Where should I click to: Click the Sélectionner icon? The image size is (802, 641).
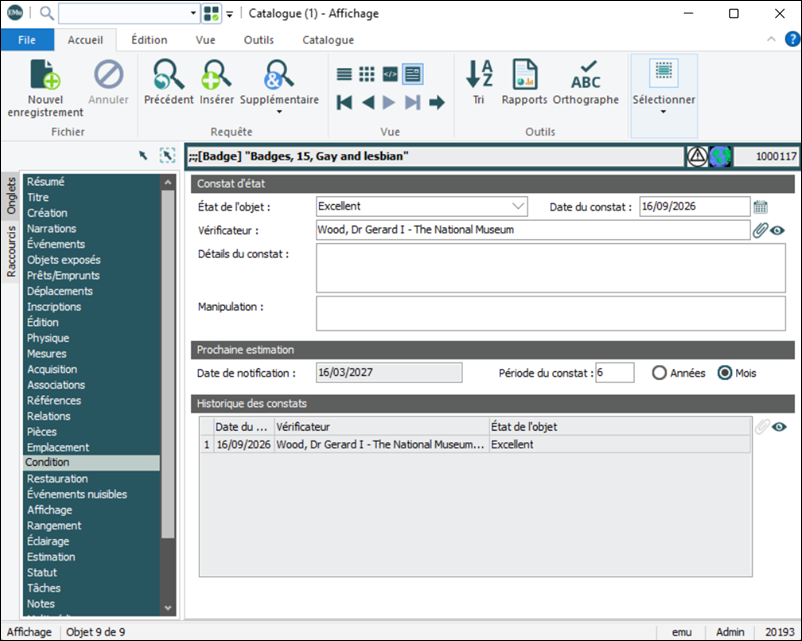click(663, 72)
